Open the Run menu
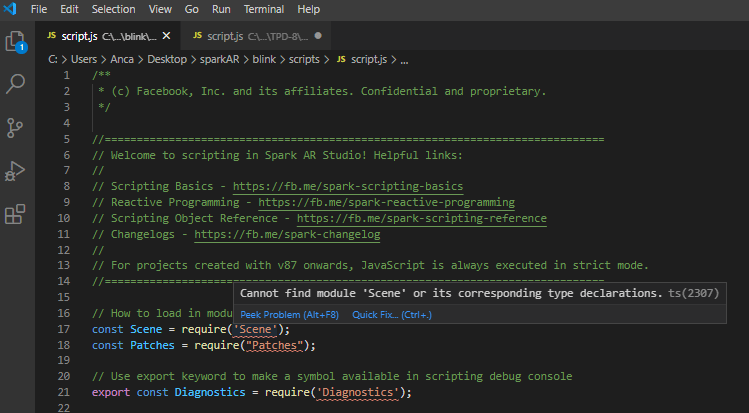Screen dimensions: 749x413 221,9
